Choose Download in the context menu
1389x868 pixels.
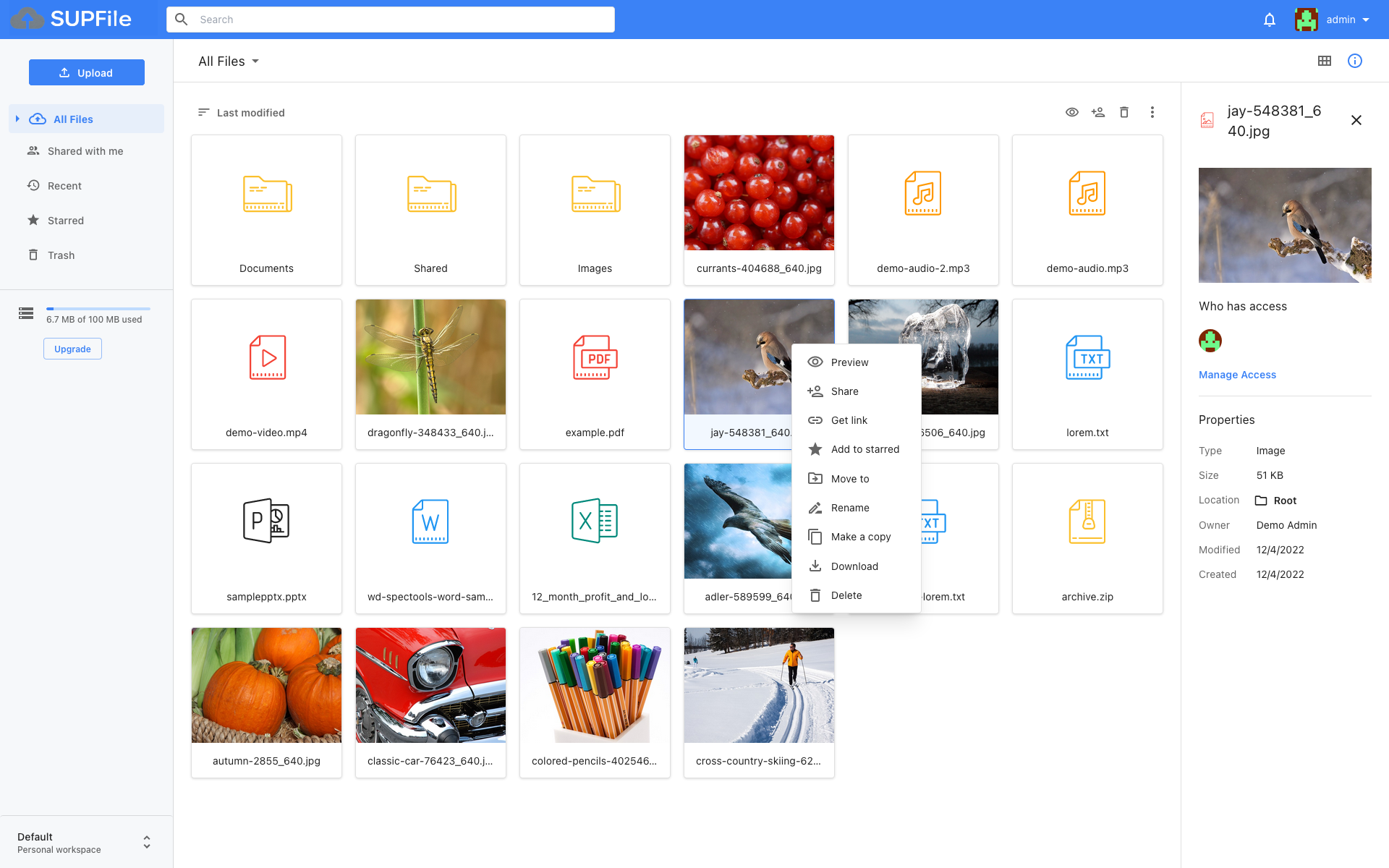856,566
